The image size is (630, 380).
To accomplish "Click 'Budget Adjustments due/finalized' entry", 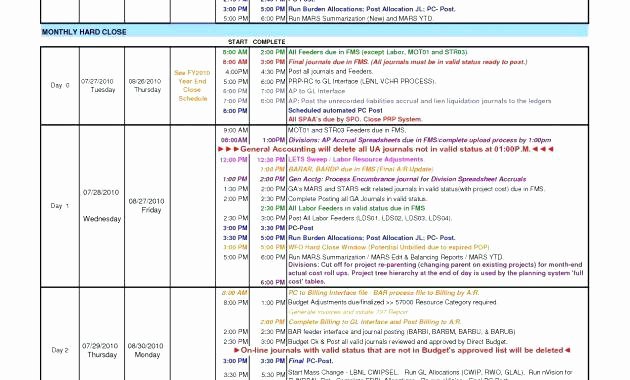I will [x=392, y=302].
